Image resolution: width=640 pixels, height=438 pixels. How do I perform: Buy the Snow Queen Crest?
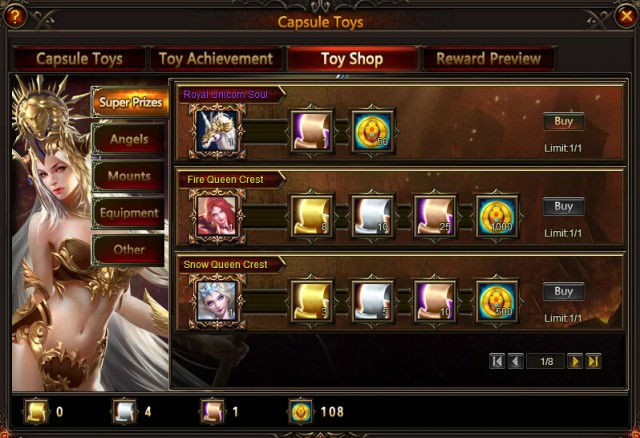pos(563,291)
